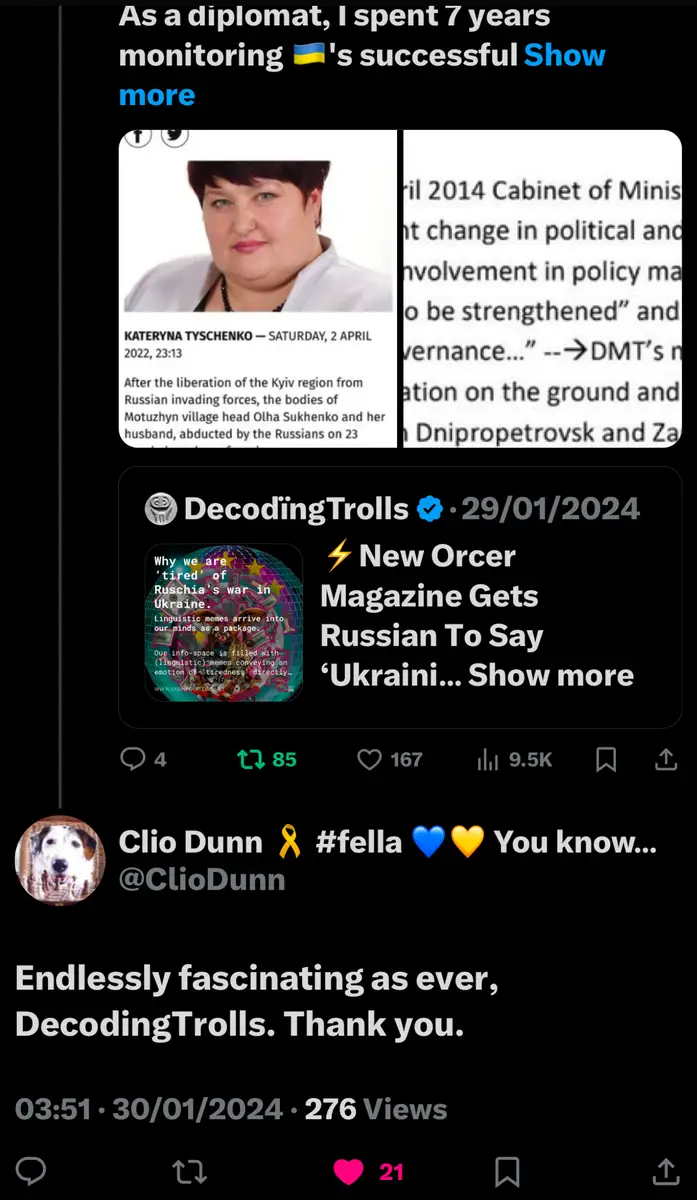Screen dimensions: 697x1200
Task: Expand quoted DecodingTrolls tweet via Show more
Action: click(x=551, y=675)
